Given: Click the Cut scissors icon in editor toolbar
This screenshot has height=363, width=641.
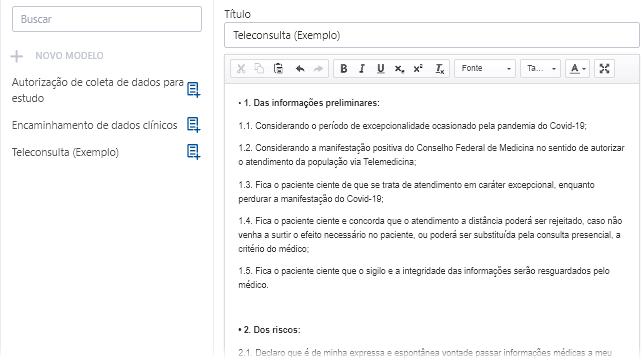Looking at the screenshot, I should [241, 69].
